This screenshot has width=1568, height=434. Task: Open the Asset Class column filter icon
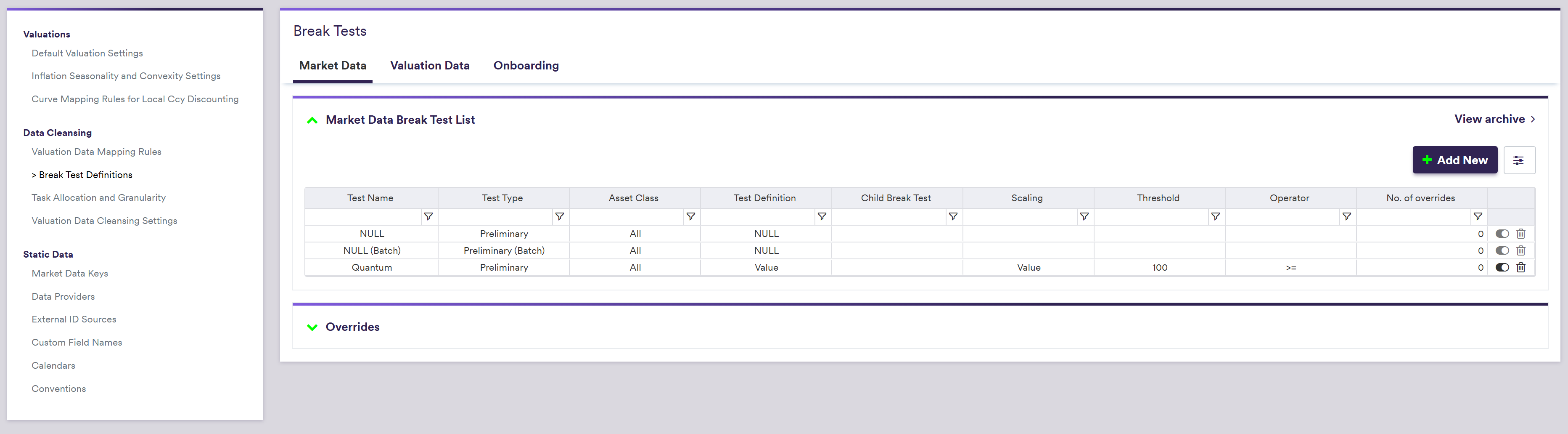click(x=691, y=216)
